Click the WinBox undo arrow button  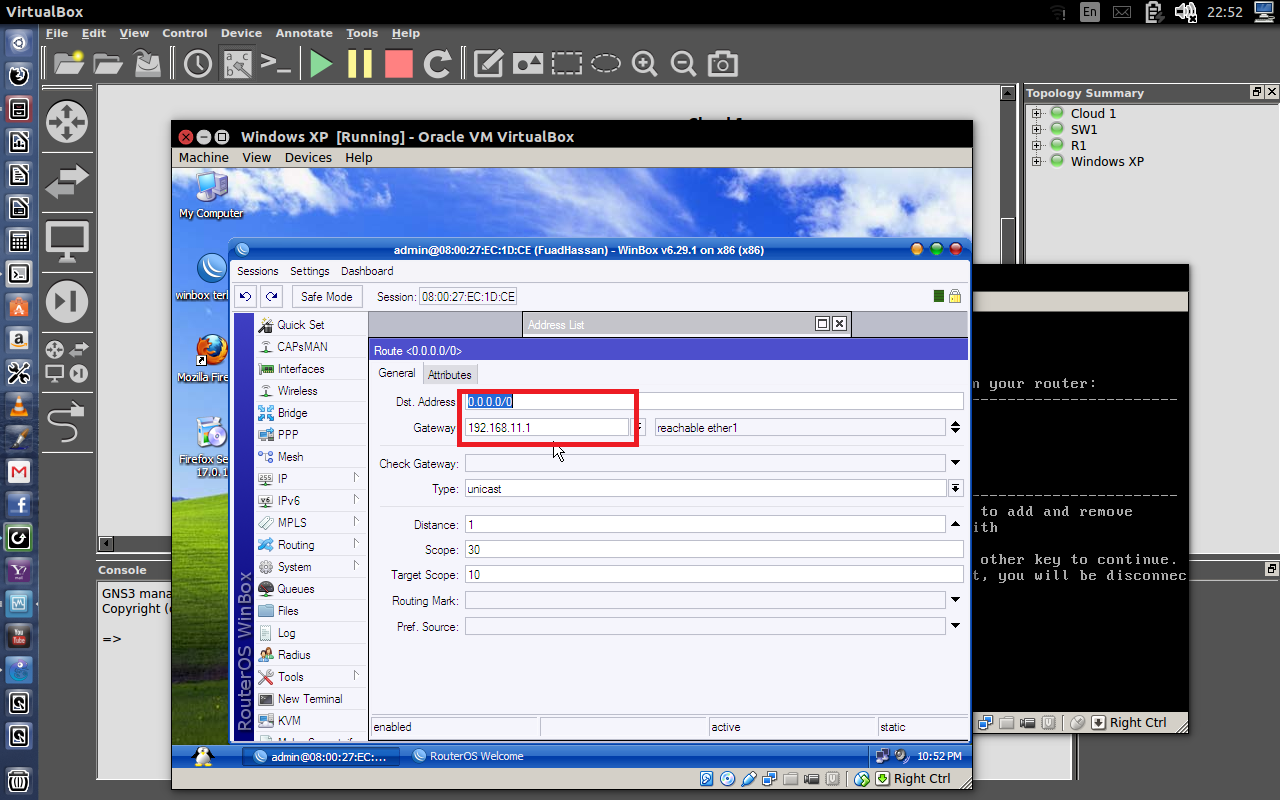coord(245,296)
